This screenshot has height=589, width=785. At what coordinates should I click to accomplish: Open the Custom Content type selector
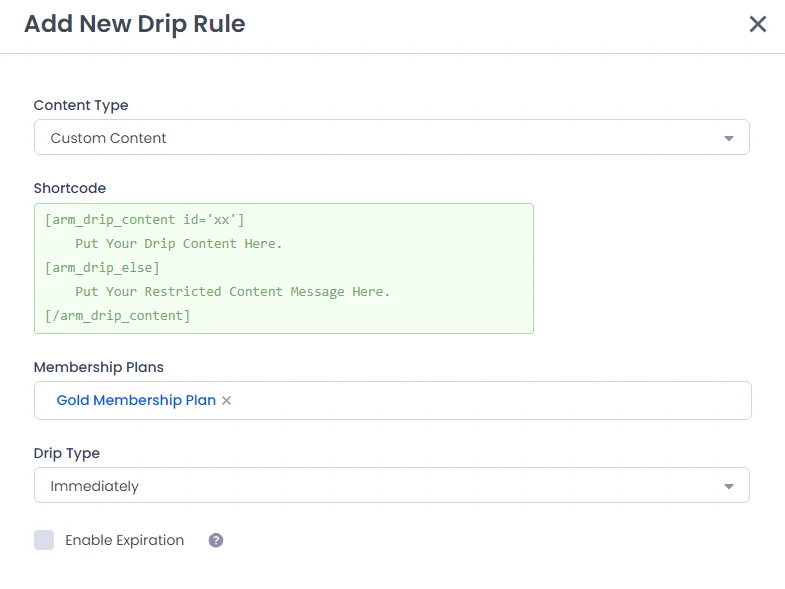[x=391, y=137]
